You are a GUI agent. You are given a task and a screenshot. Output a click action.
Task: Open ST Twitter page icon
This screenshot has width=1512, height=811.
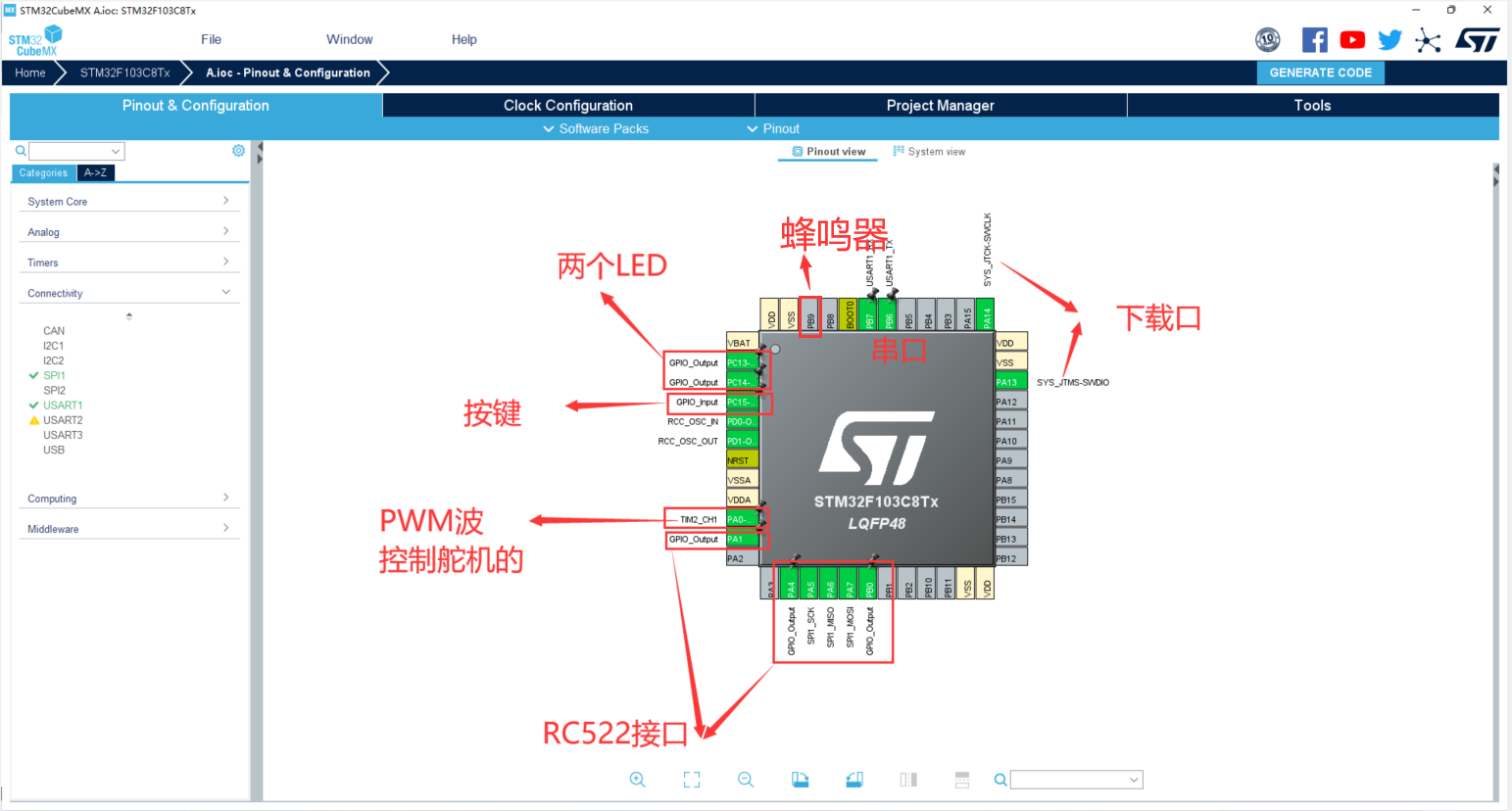tap(1390, 40)
